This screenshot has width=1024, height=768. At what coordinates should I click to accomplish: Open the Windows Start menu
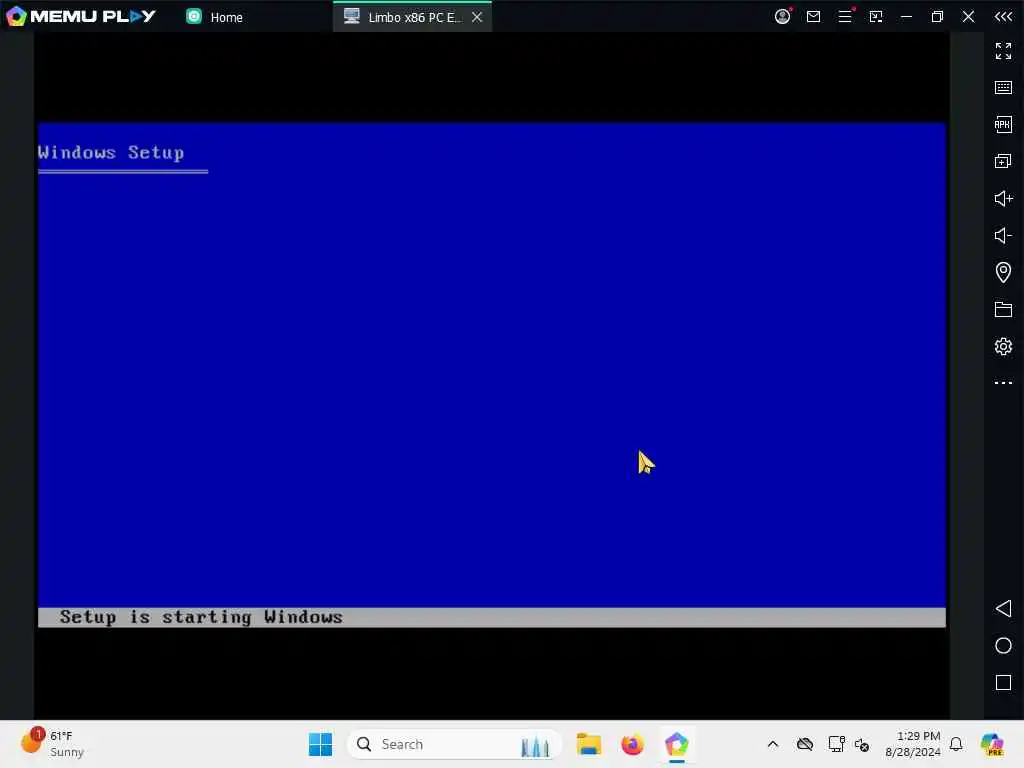[x=320, y=744]
